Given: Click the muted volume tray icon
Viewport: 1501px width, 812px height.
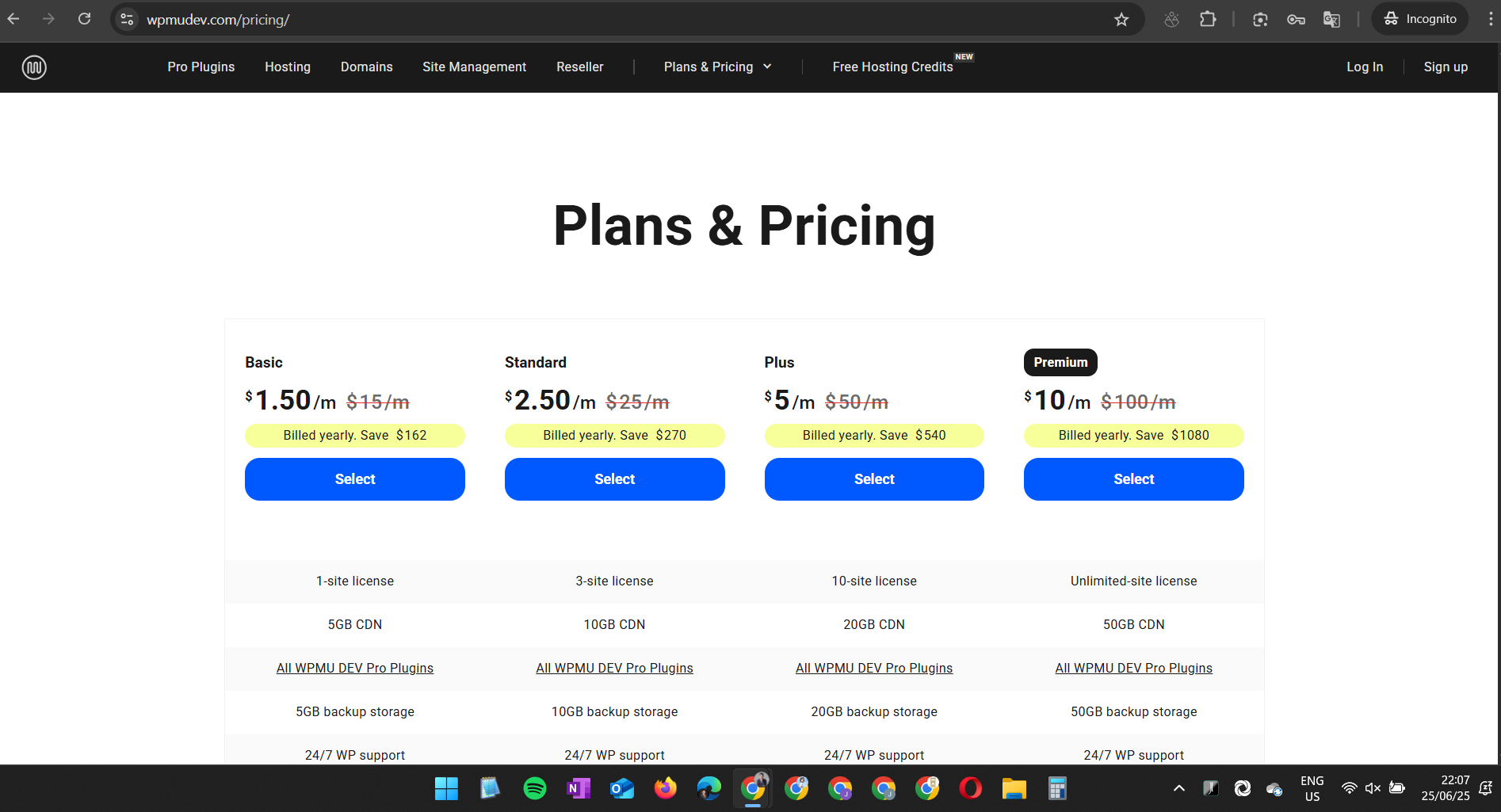Looking at the screenshot, I should point(1373,788).
